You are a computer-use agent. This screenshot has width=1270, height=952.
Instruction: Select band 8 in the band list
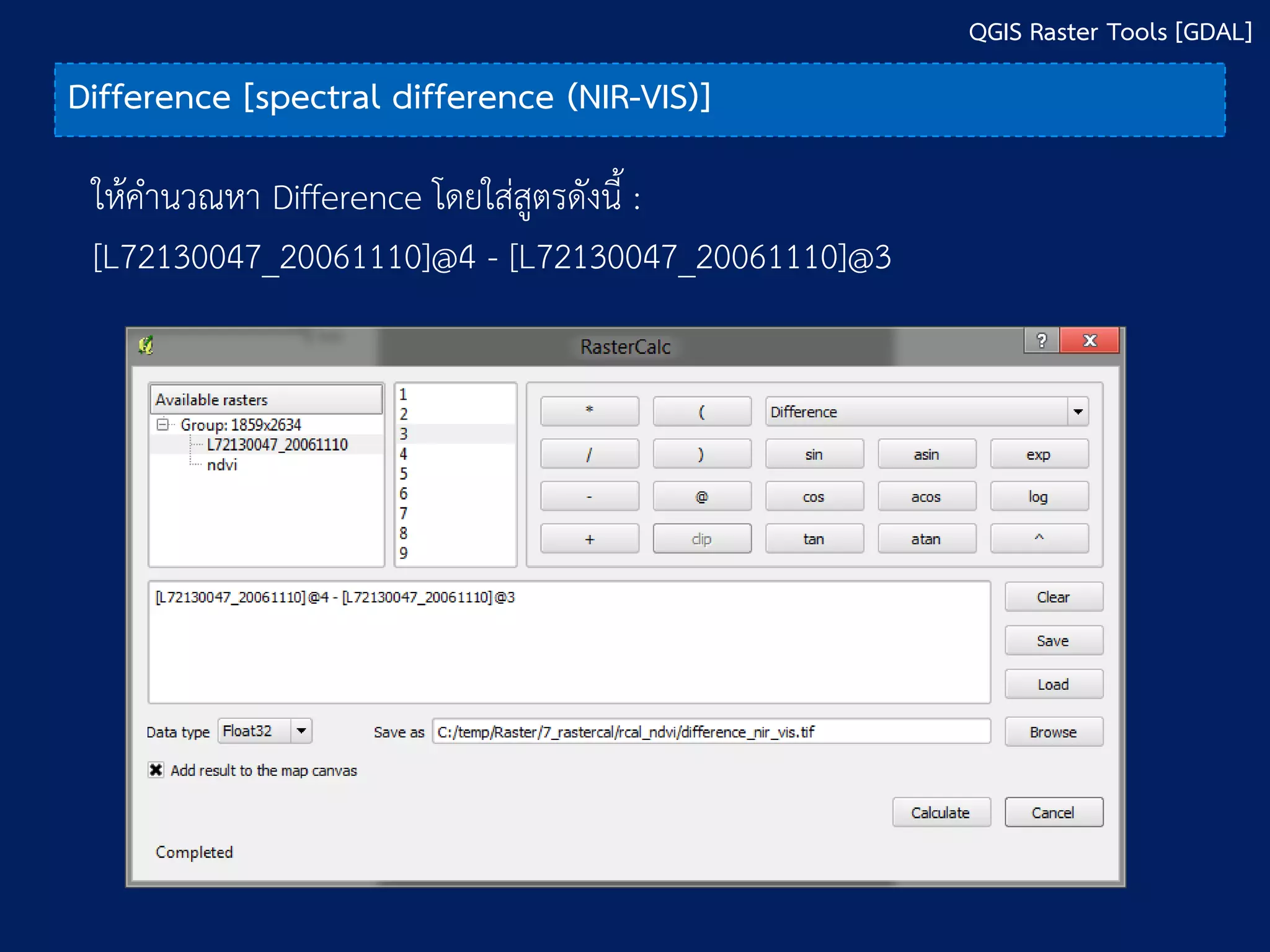(x=455, y=533)
